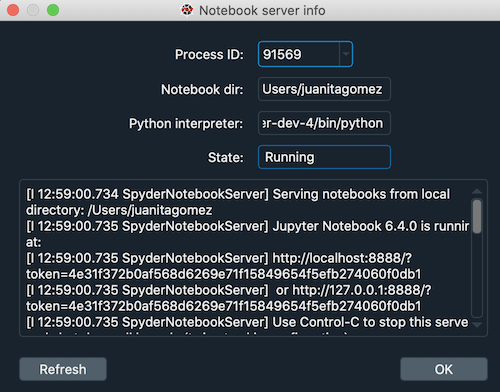Click the 'Use Control-C to stop' log line
The height and width of the screenshot is (392, 500).
coord(247,322)
